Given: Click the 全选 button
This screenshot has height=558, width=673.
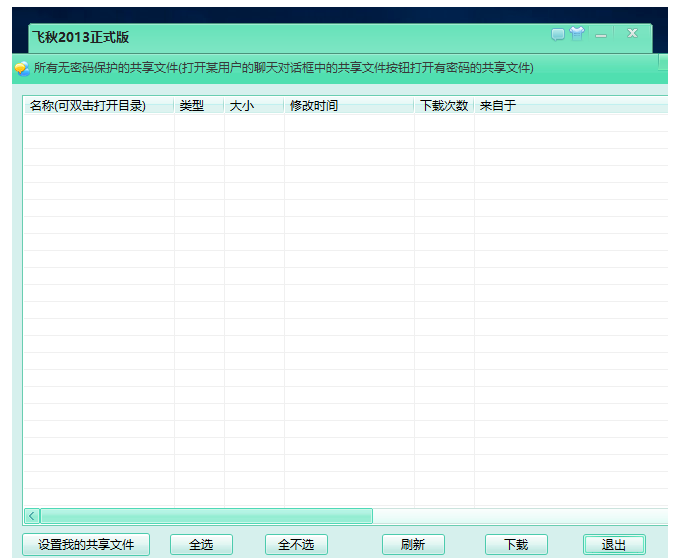Looking at the screenshot, I should 201,545.
